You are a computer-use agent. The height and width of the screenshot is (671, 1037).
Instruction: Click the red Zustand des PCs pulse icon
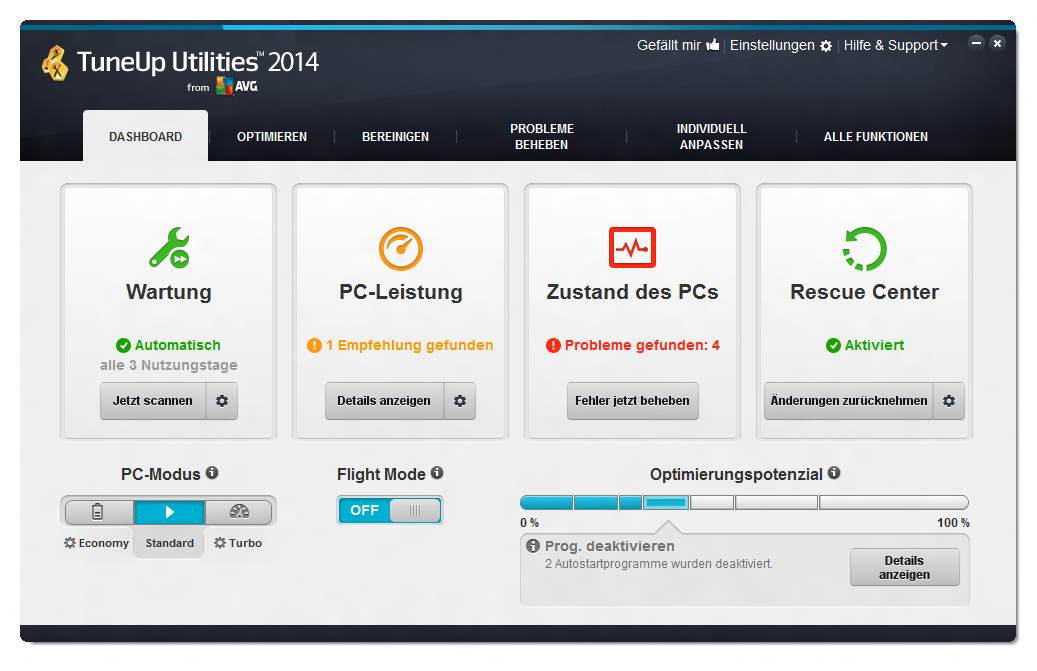click(632, 247)
